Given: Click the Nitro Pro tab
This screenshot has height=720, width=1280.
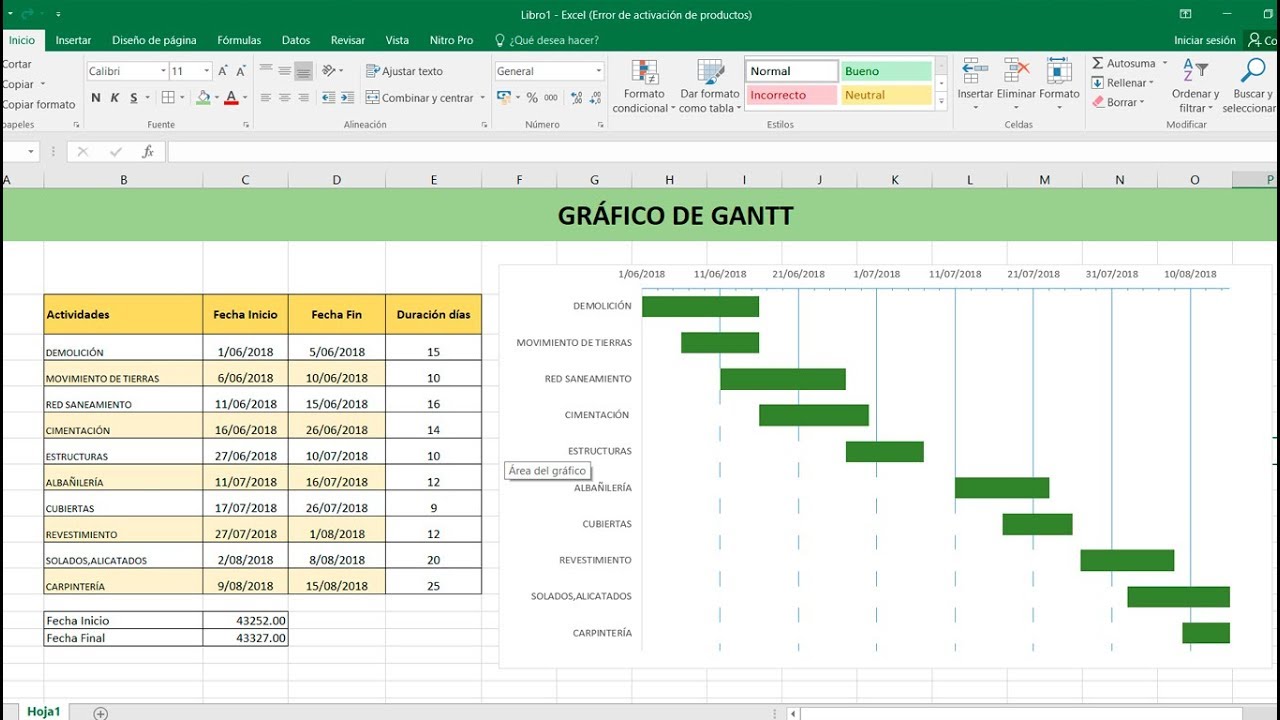Looking at the screenshot, I should [x=451, y=40].
